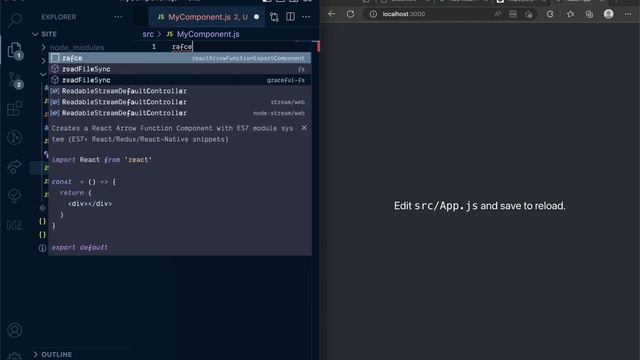The width and height of the screenshot is (640, 360).
Task: Open editor More Actions ellipsis
Action: (x=306, y=17)
